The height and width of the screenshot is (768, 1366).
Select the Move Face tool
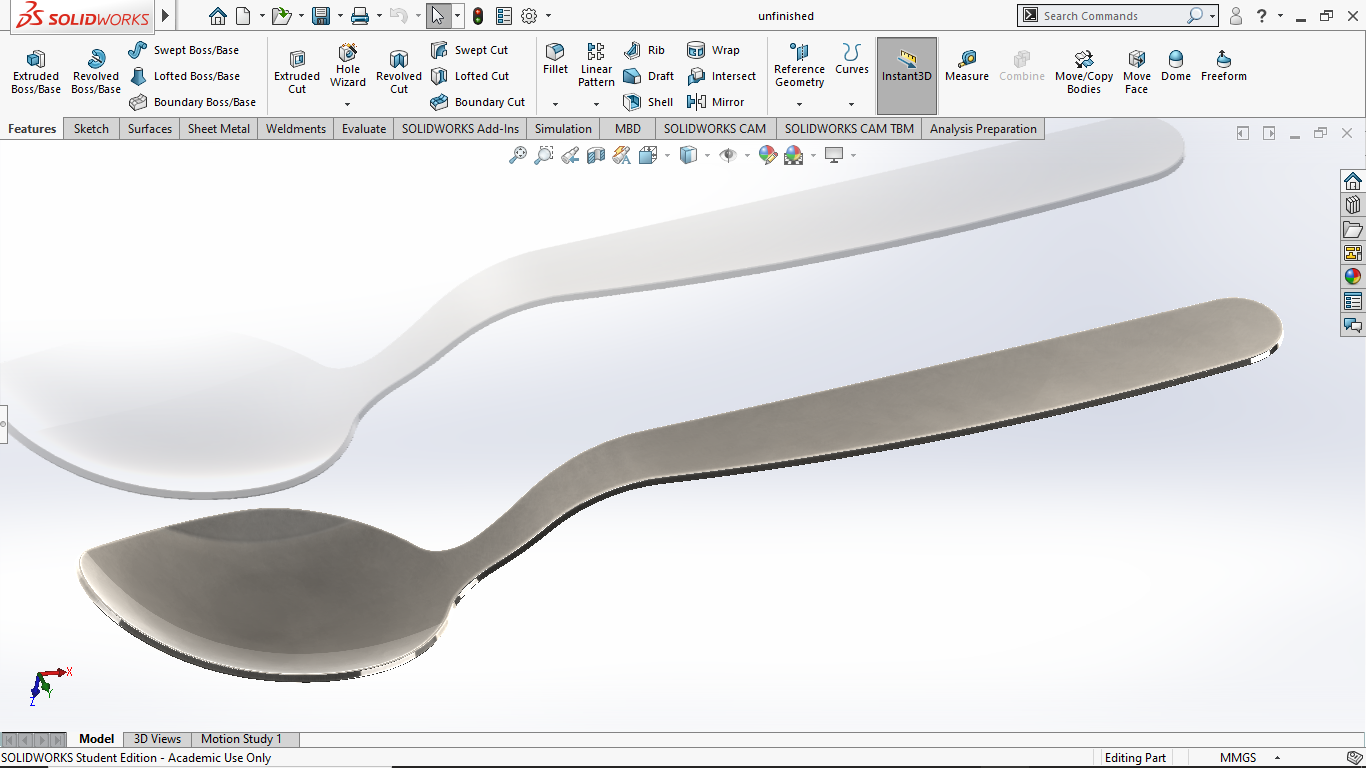pyautogui.click(x=1137, y=72)
